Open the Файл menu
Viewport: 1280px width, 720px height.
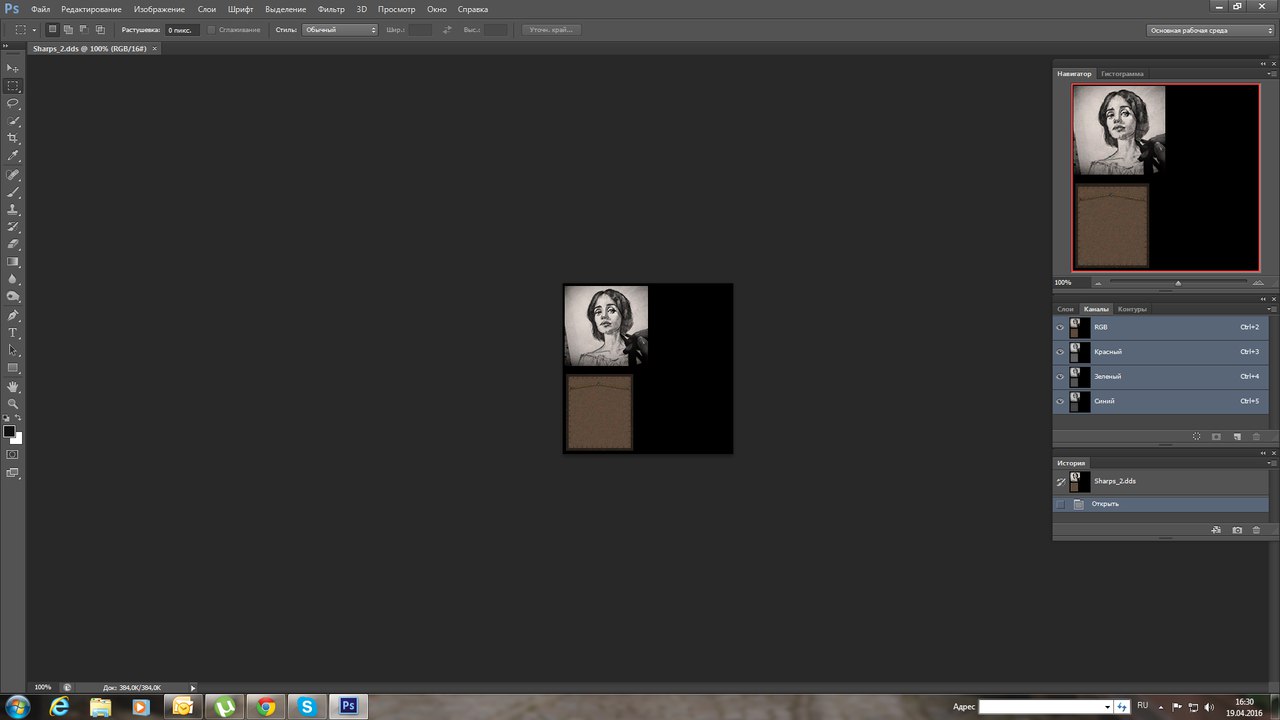click(40, 9)
